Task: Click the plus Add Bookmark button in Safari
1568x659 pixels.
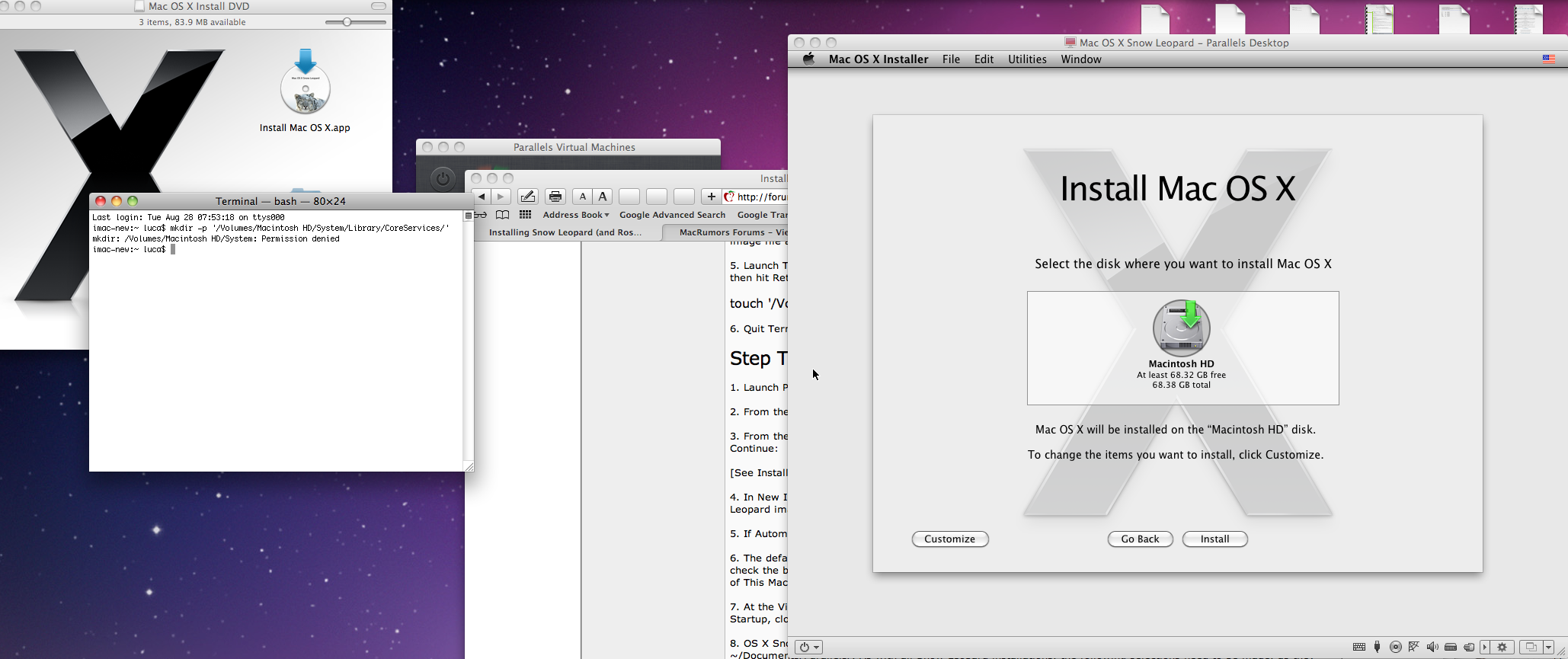Action: pyautogui.click(x=711, y=197)
